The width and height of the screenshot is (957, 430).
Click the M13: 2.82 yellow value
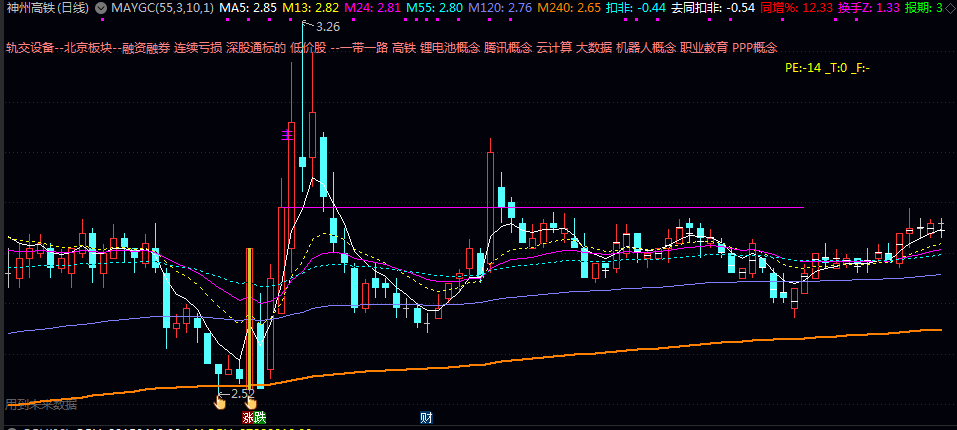click(310, 9)
